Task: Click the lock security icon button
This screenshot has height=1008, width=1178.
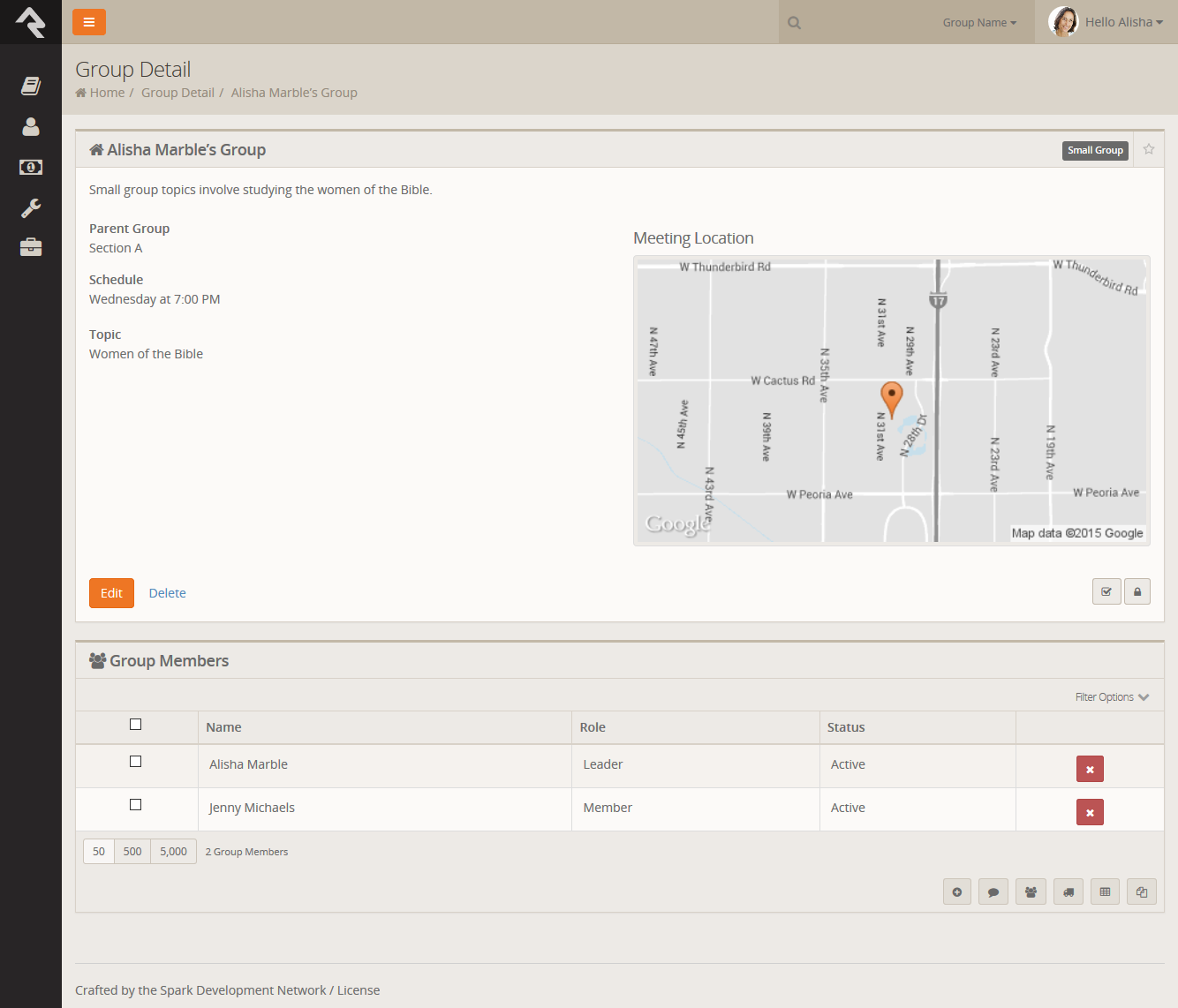Action: coord(1137,592)
